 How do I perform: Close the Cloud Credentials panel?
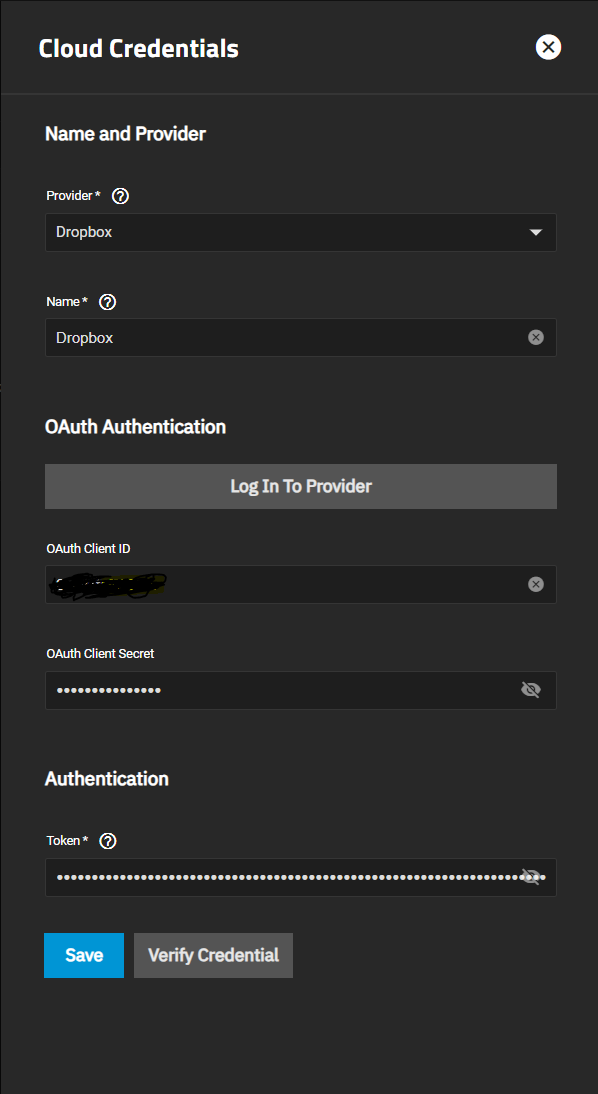tap(548, 47)
